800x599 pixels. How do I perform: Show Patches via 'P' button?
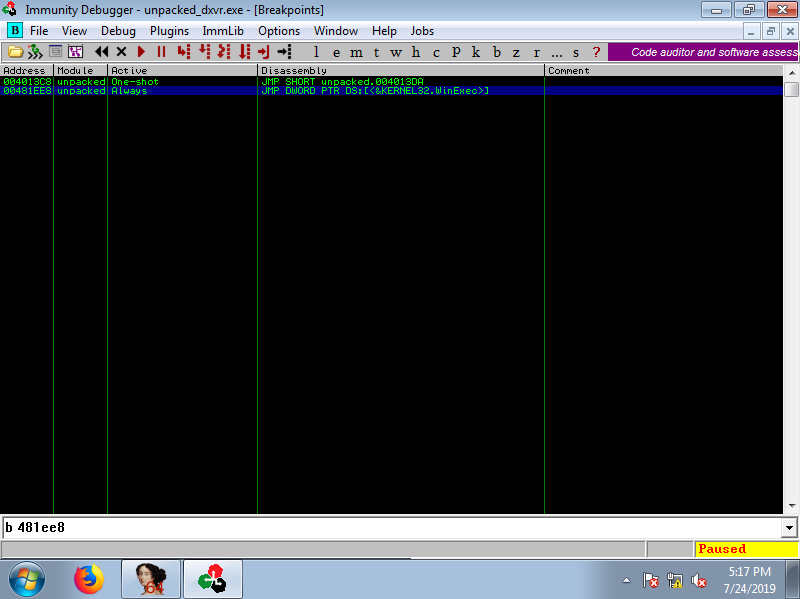coord(456,53)
